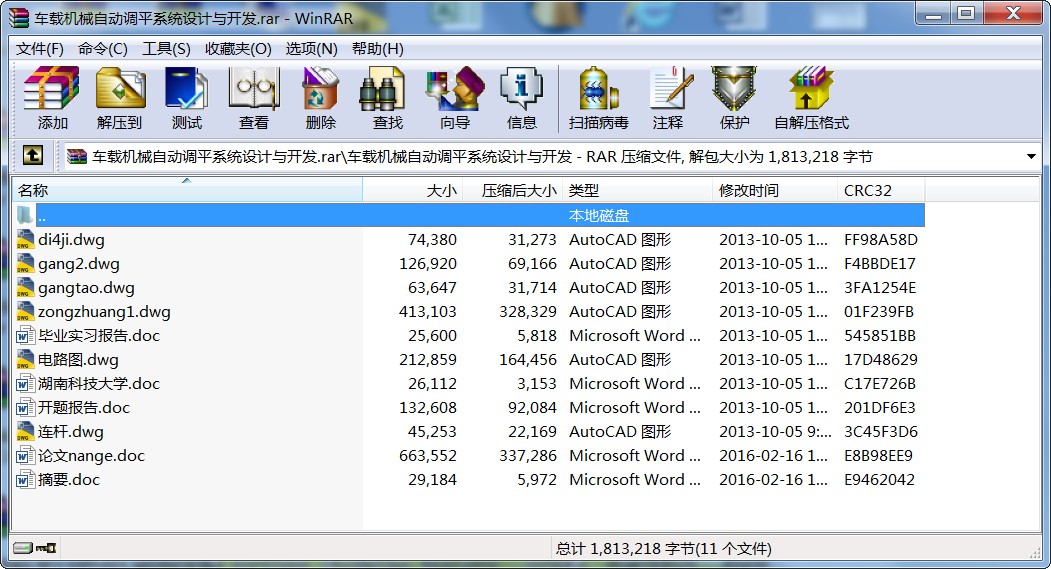Click the DWG icon of gang2.dwg
This screenshot has width=1051, height=569.
point(25,263)
